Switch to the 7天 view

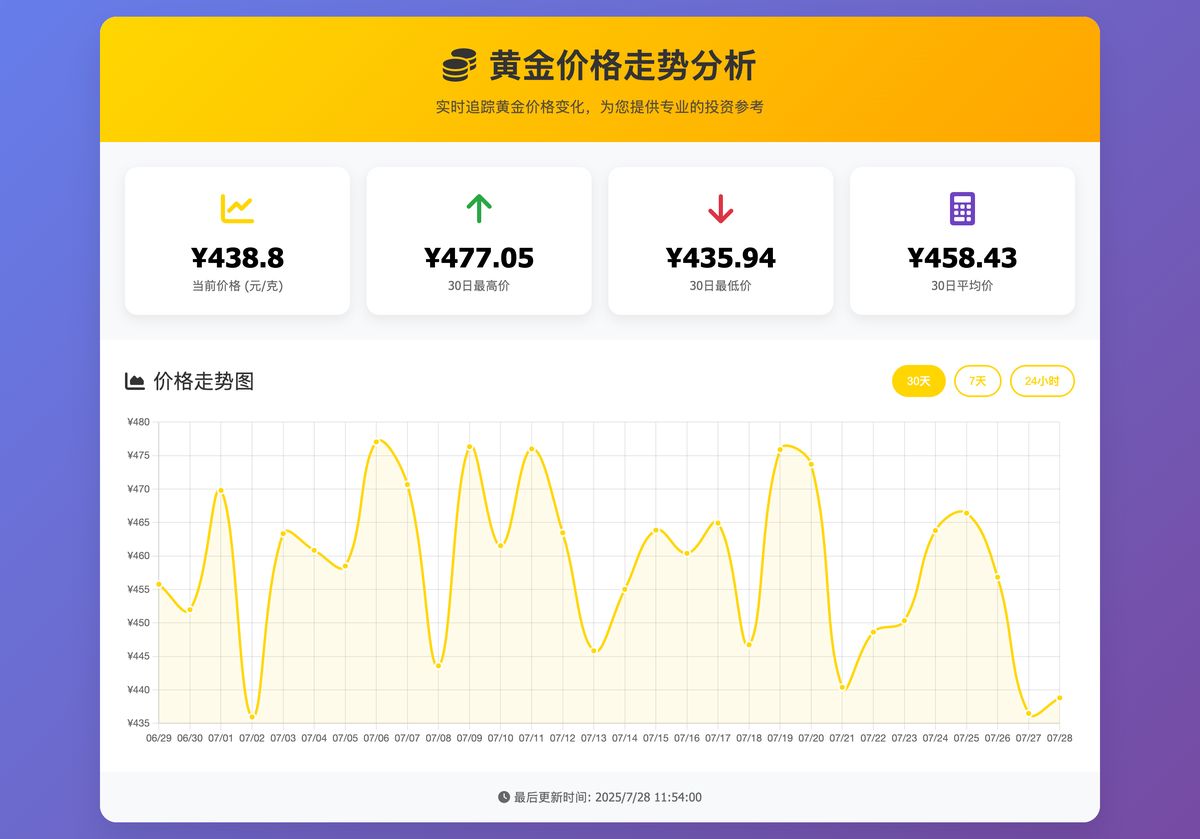977,381
